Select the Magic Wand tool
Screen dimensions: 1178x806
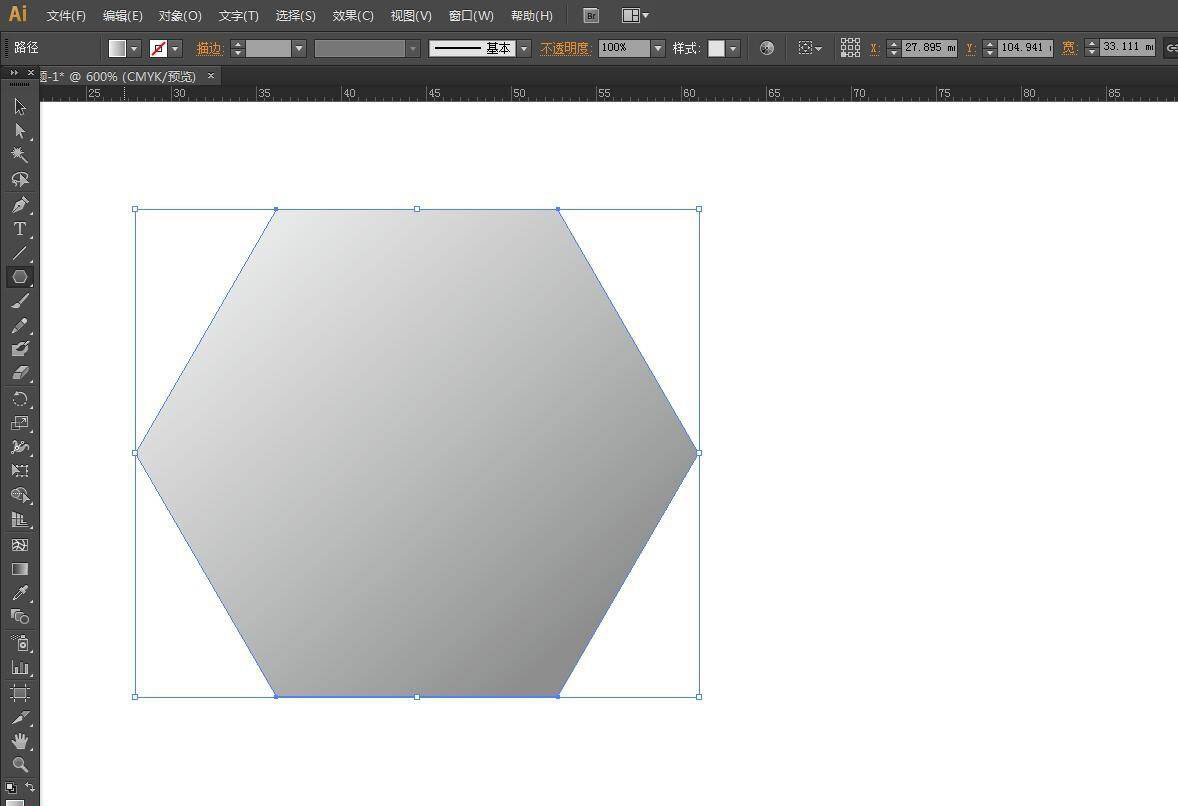click(18, 155)
